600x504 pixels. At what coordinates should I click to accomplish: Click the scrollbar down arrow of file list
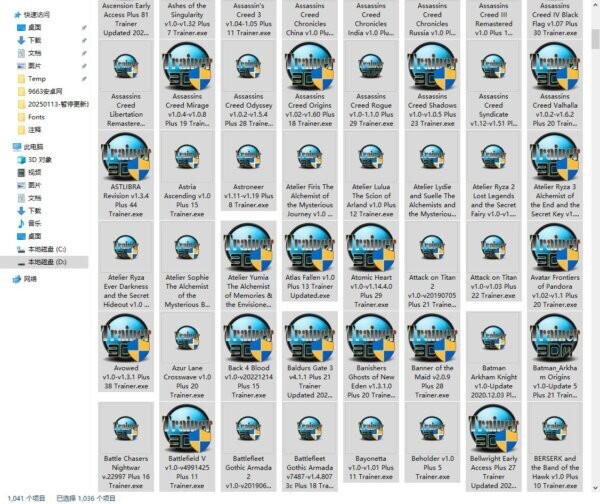595,488
